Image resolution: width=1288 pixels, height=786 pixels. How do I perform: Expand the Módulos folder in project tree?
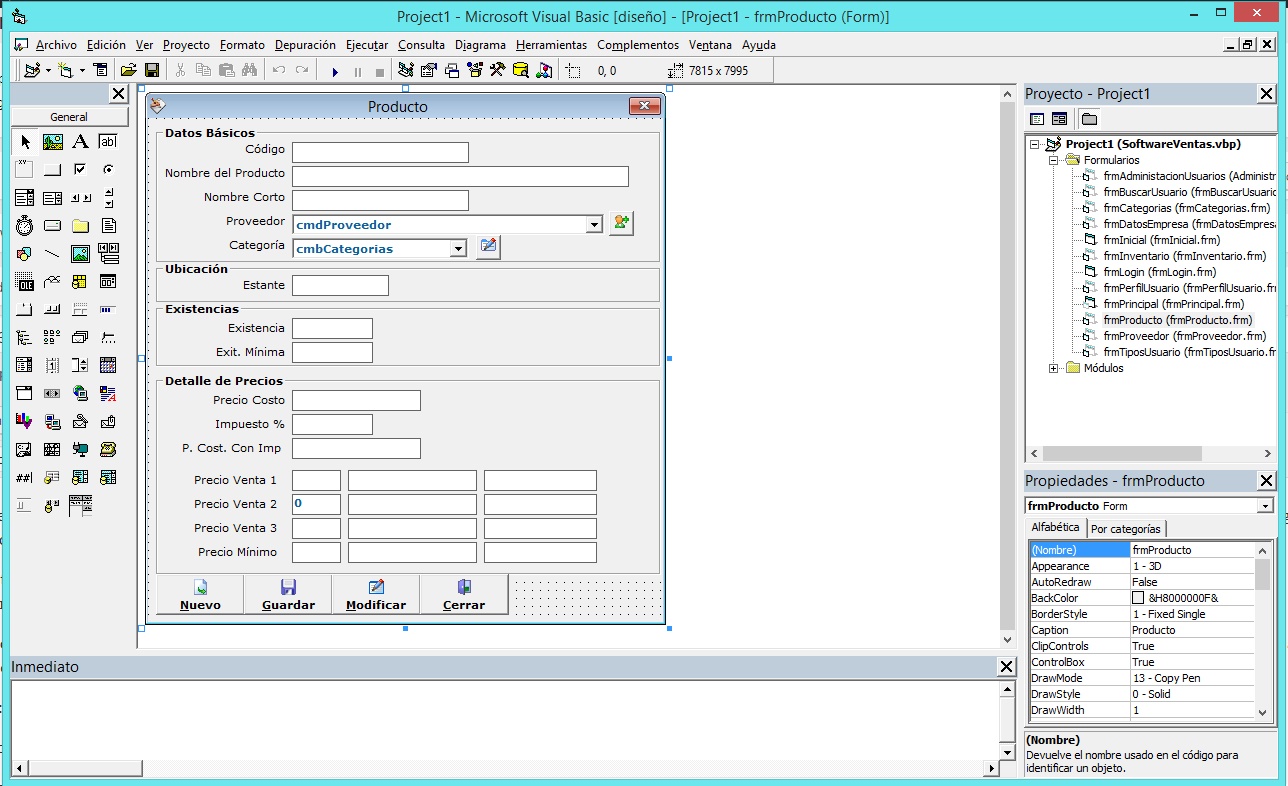click(1054, 368)
